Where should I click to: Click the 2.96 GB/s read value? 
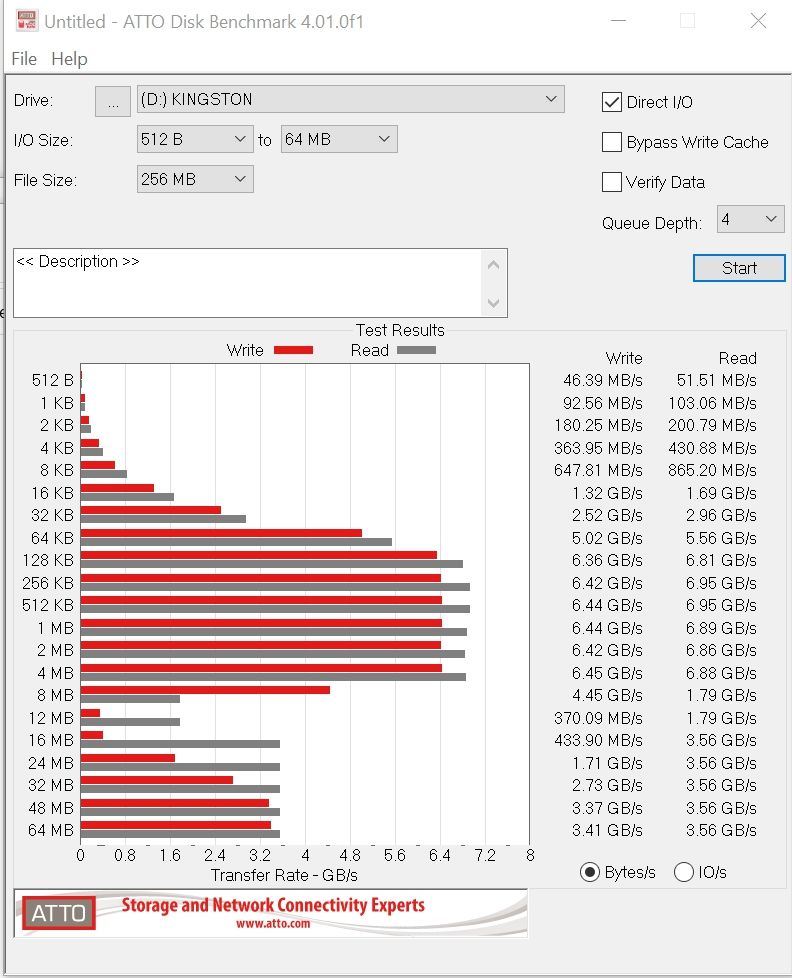point(721,515)
